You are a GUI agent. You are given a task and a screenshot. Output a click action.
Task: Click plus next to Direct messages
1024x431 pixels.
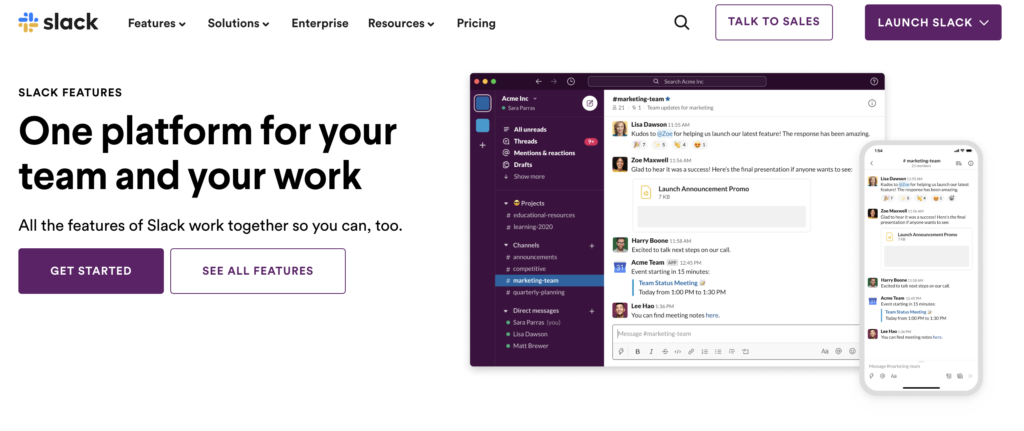tap(592, 311)
